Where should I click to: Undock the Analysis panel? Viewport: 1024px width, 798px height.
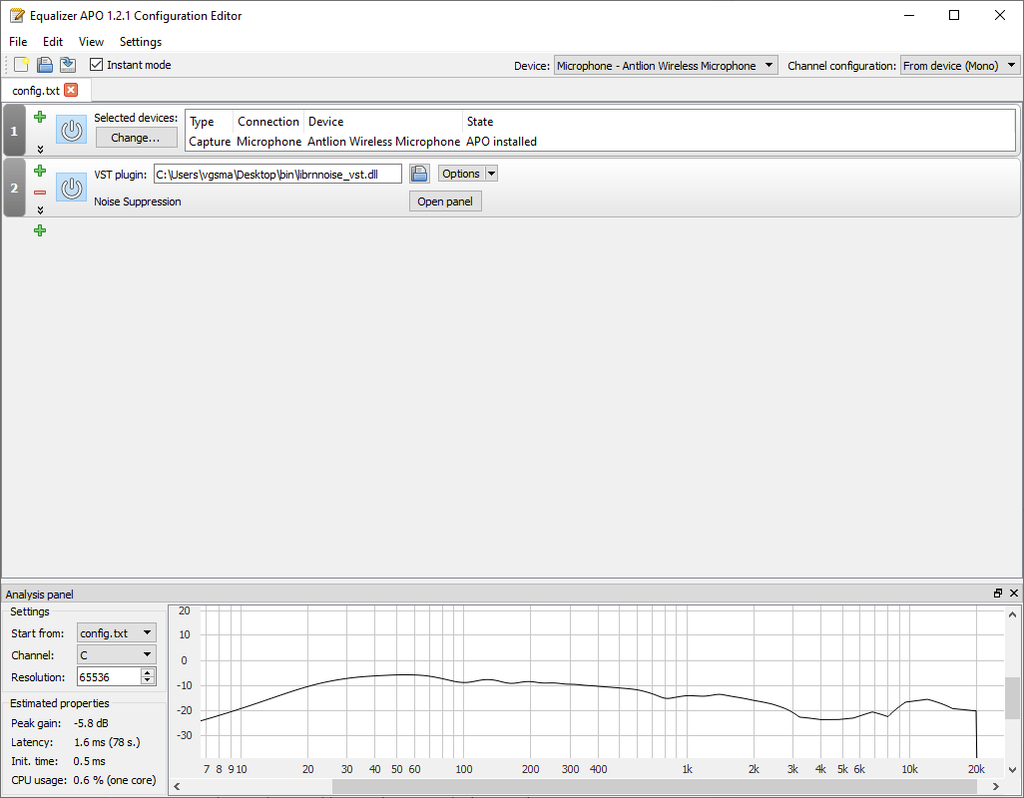[998, 594]
